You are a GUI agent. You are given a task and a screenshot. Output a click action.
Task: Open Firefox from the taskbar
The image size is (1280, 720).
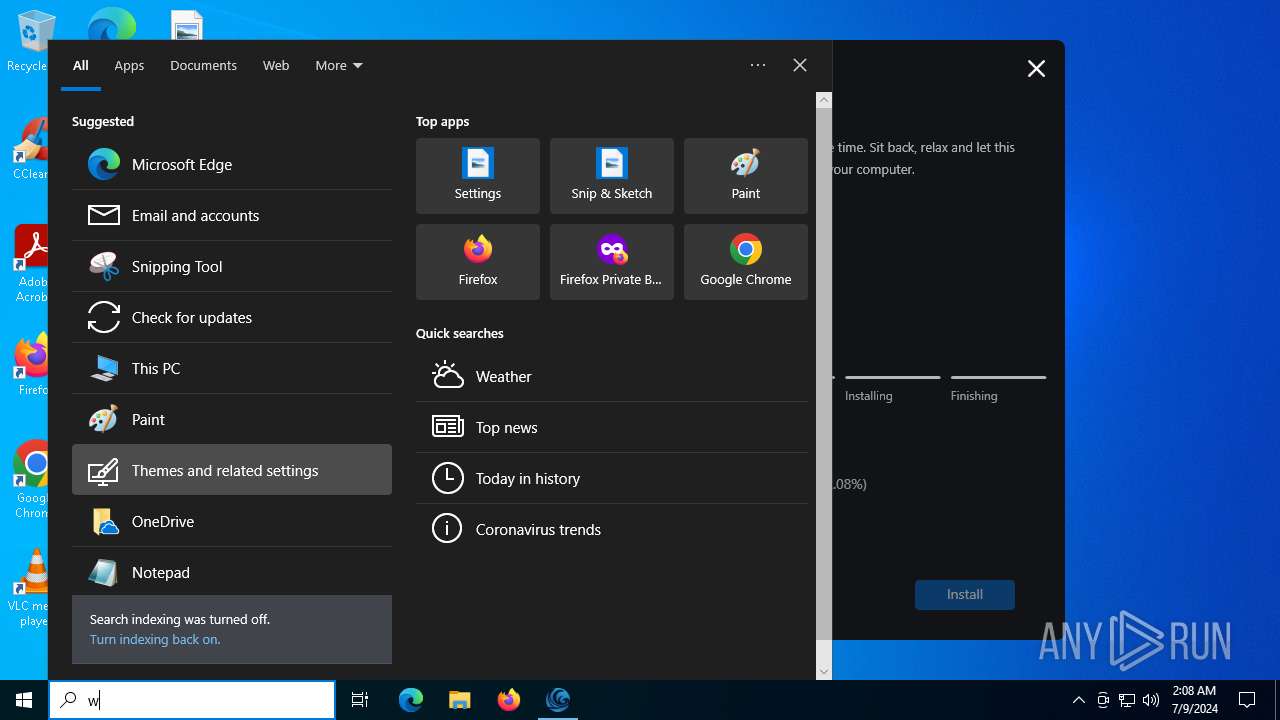pyautogui.click(x=509, y=700)
